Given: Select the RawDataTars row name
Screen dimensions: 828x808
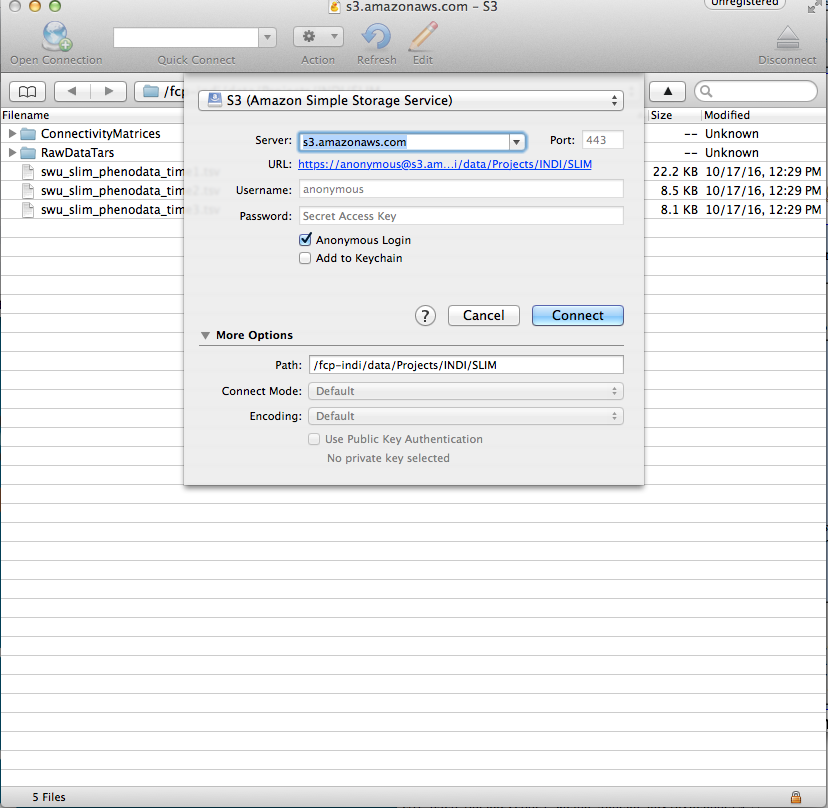Looking at the screenshot, I should click(x=78, y=153).
